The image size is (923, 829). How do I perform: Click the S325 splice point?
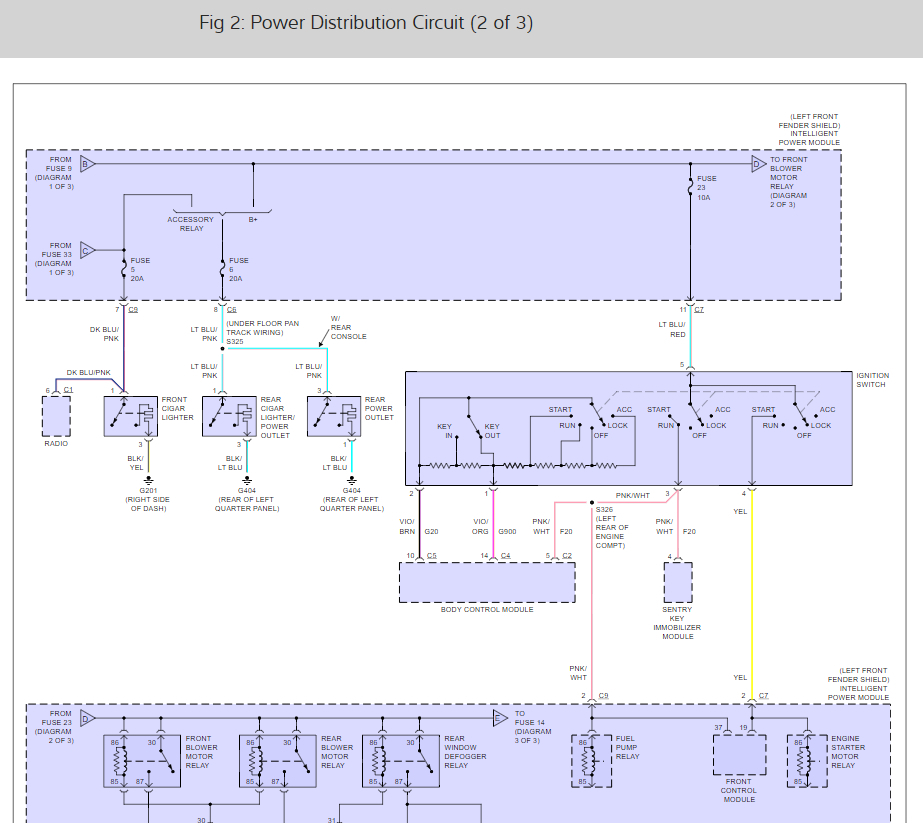(222, 349)
